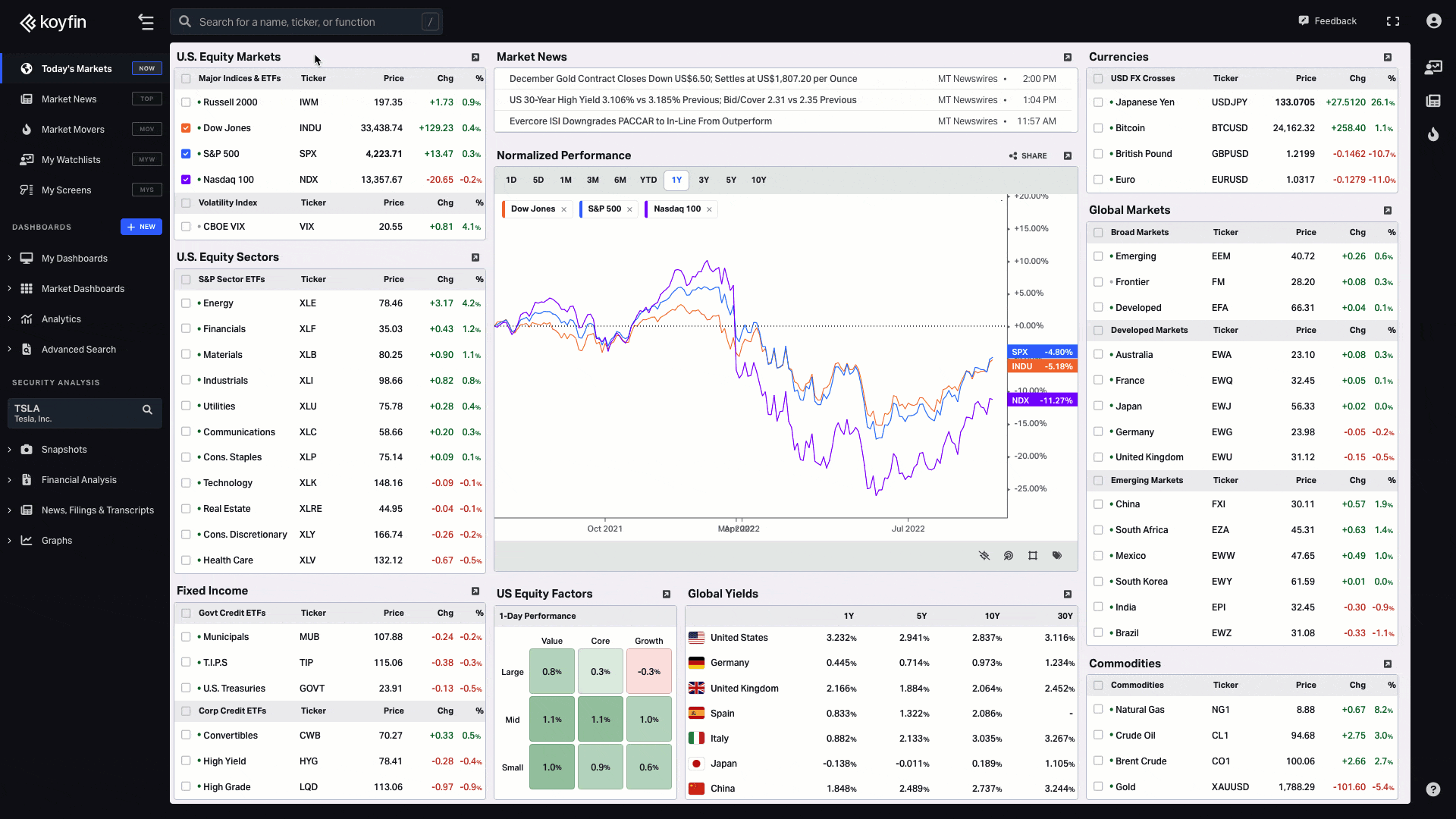Image resolution: width=1456 pixels, height=819 pixels.
Task: Click the chart crop frame icon
Action: pos(1033,556)
